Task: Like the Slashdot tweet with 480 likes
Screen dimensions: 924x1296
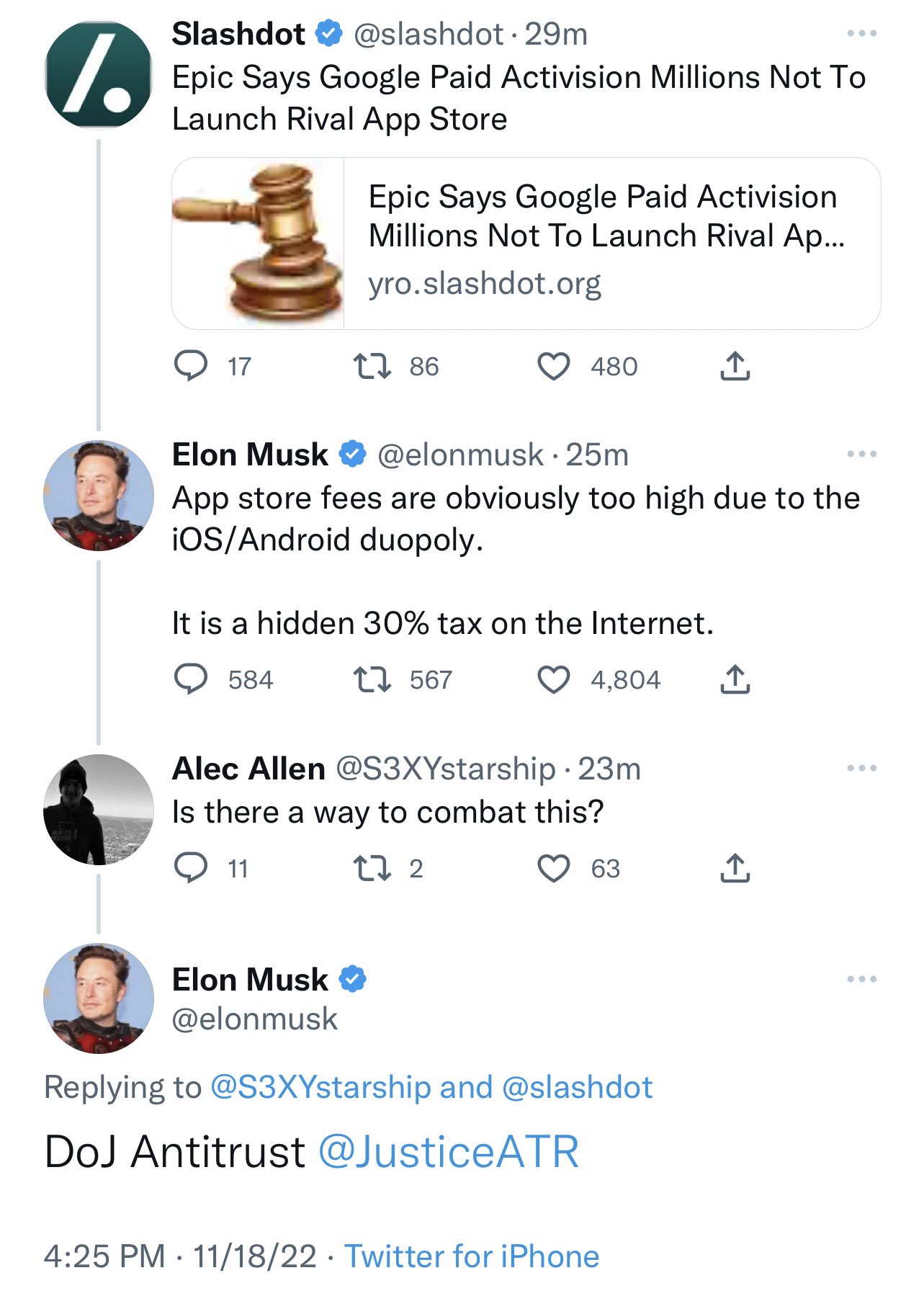Action: point(554,366)
